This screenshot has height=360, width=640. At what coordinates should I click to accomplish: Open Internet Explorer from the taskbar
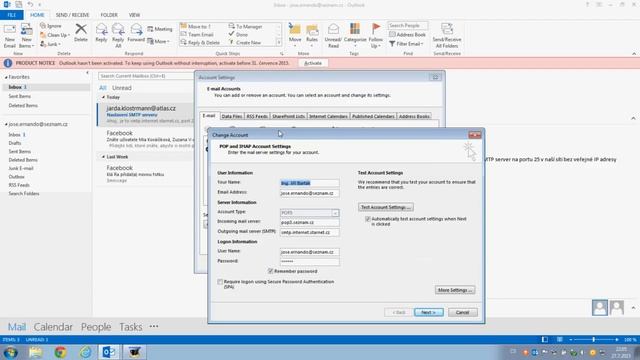tap(85, 352)
